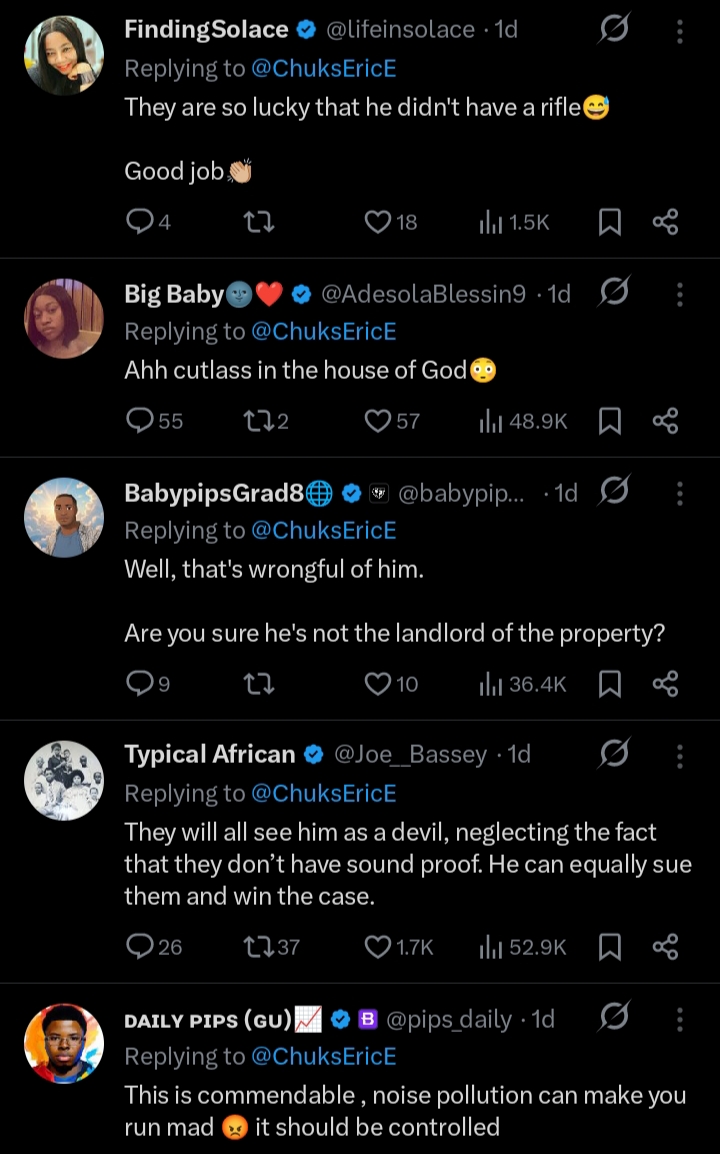Viewport: 720px width, 1154px height.
Task: Like Typical African's sound proof reply
Action: tap(377, 946)
